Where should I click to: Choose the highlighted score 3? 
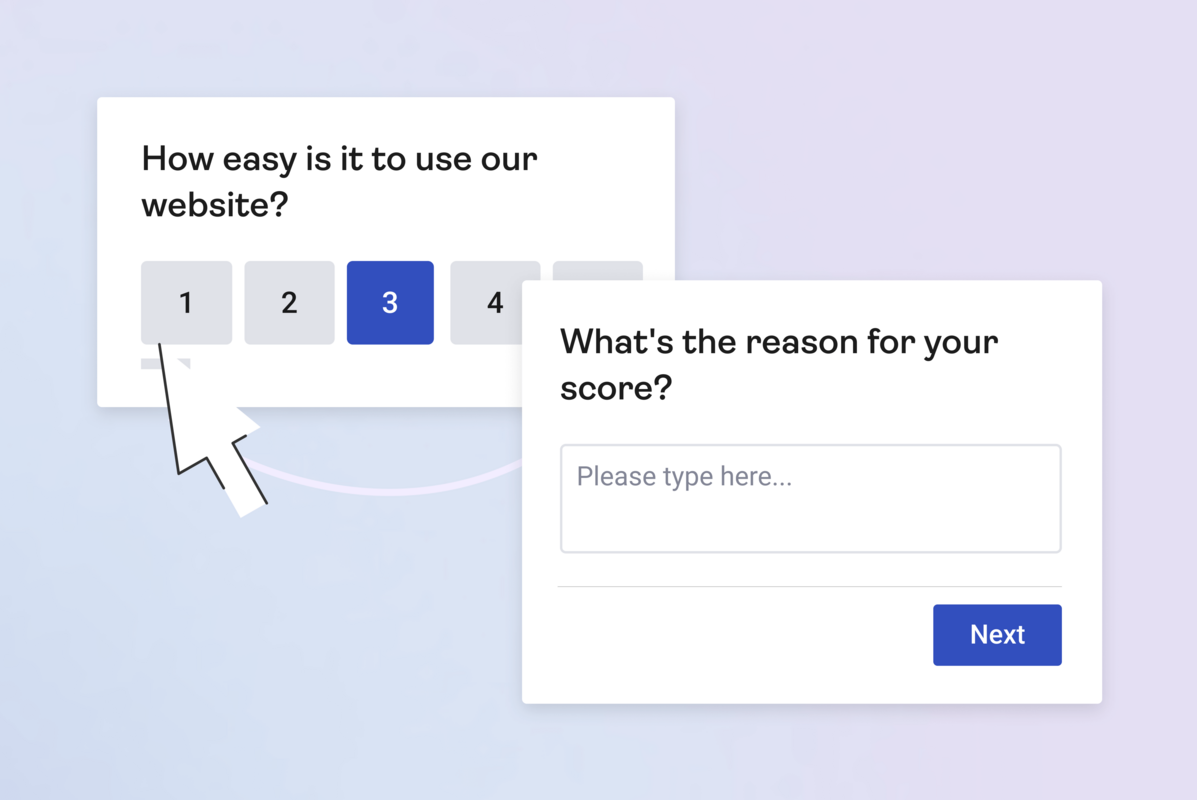pyautogui.click(x=390, y=302)
